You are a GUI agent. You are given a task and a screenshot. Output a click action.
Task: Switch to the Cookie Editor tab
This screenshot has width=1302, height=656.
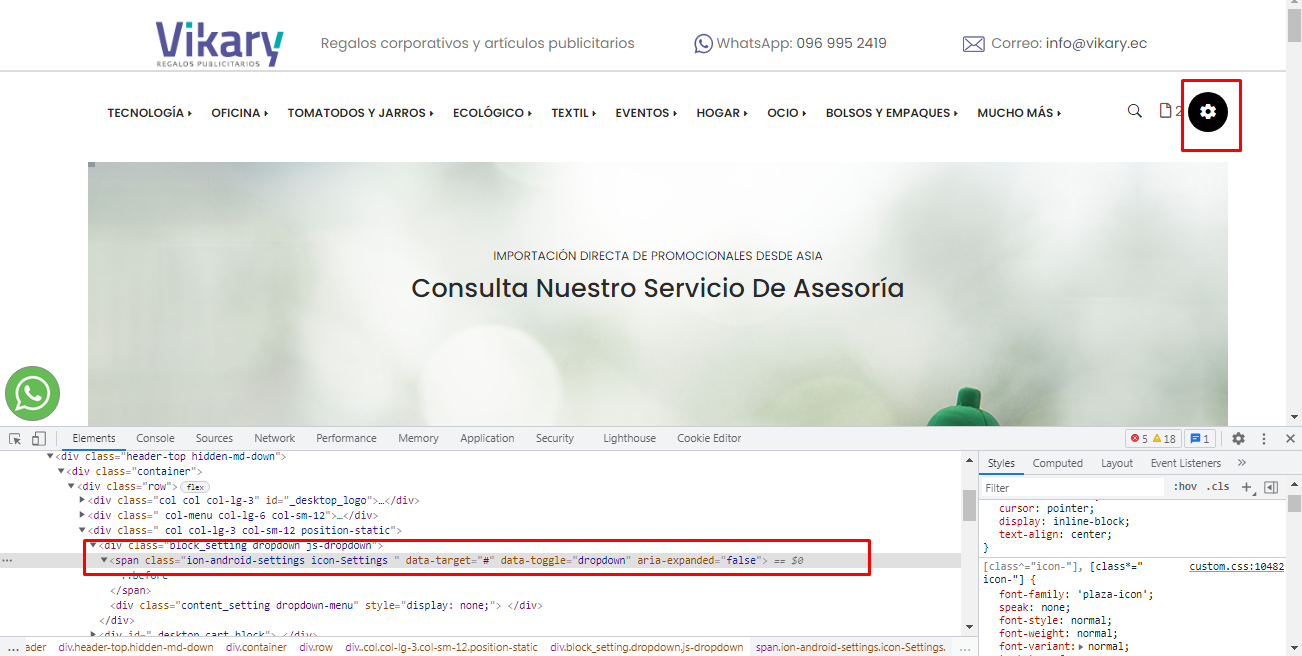tap(709, 438)
